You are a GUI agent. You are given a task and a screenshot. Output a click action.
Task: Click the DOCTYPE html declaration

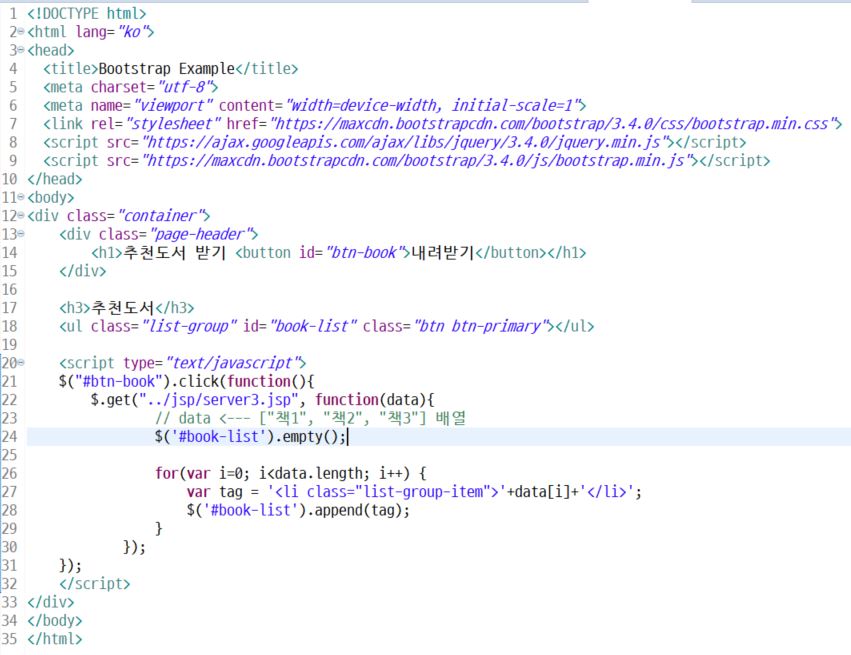coord(87,13)
